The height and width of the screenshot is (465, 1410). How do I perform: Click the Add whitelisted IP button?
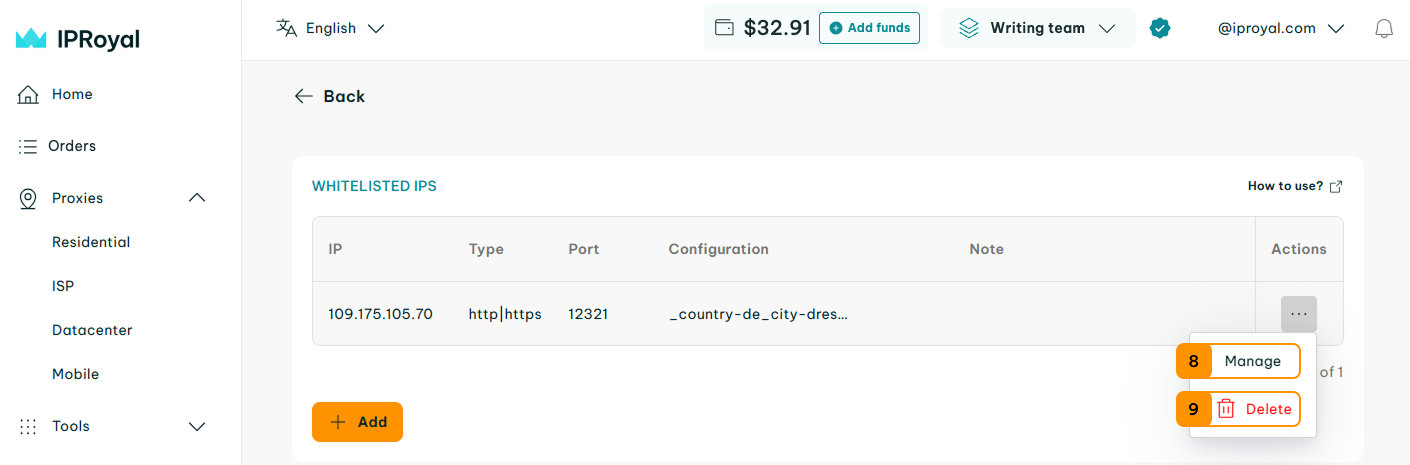pos(357,422)
